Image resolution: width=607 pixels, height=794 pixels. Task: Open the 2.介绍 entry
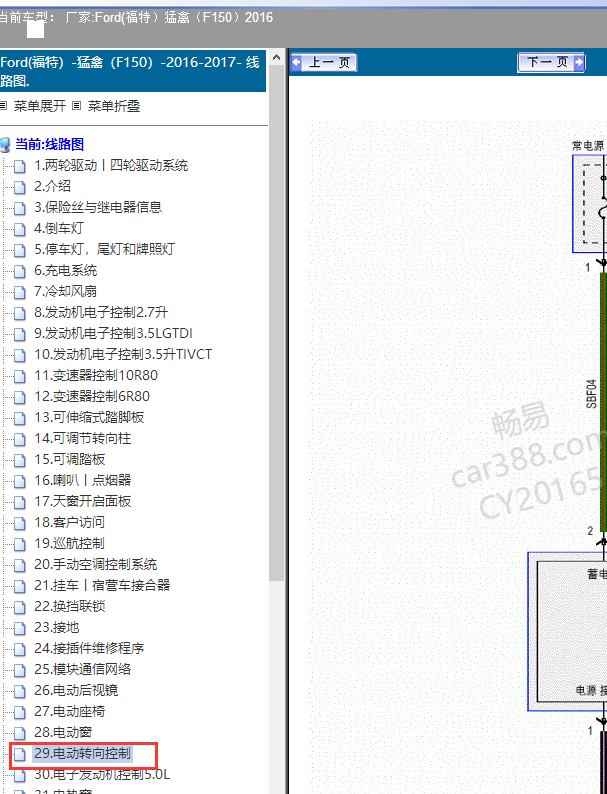click(52, 186)
